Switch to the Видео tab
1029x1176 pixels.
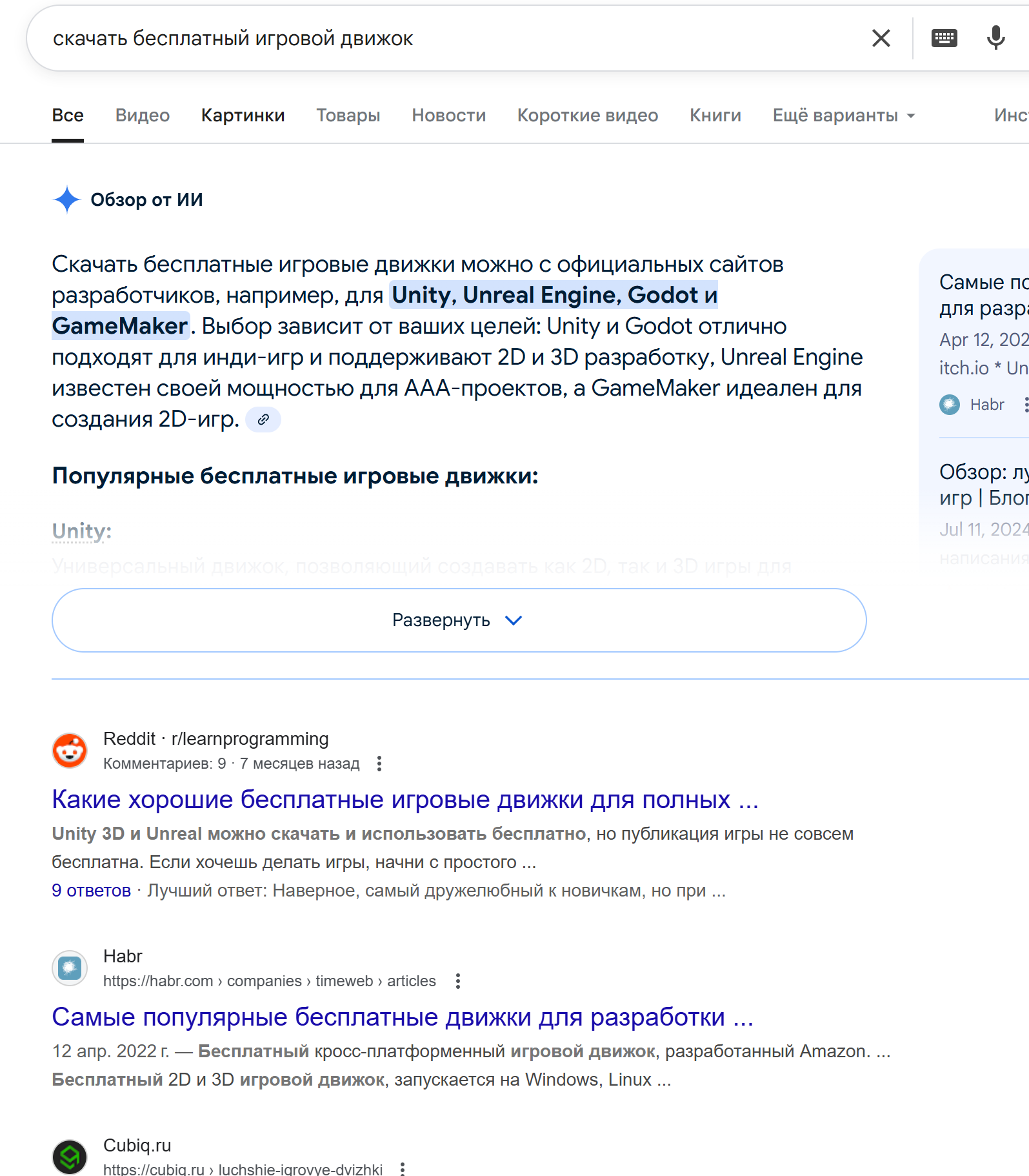pos(143,116)
